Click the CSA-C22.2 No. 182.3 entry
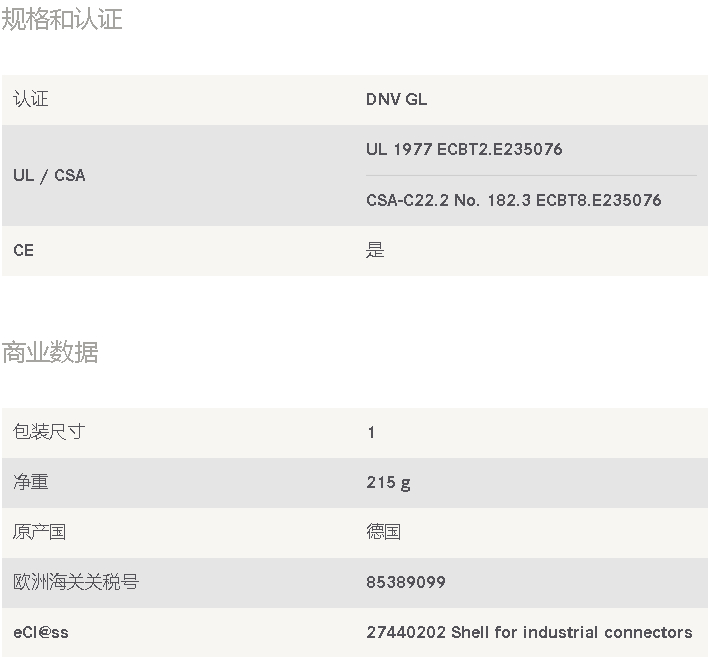Viewport: 708px width, 657px height. (x=513, y=200)
